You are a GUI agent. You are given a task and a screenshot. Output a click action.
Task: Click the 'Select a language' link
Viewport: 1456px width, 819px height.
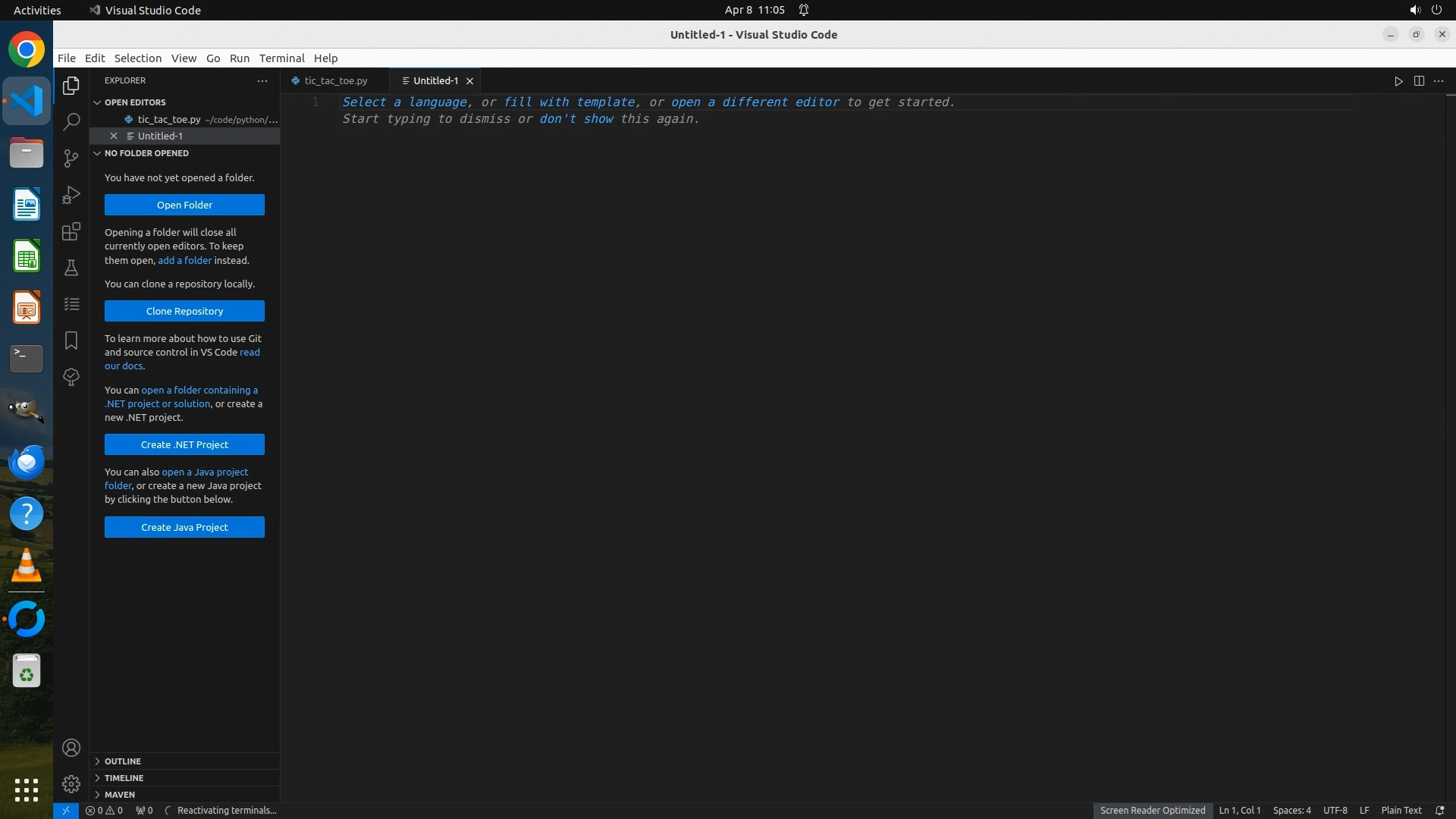coord(404,102)
